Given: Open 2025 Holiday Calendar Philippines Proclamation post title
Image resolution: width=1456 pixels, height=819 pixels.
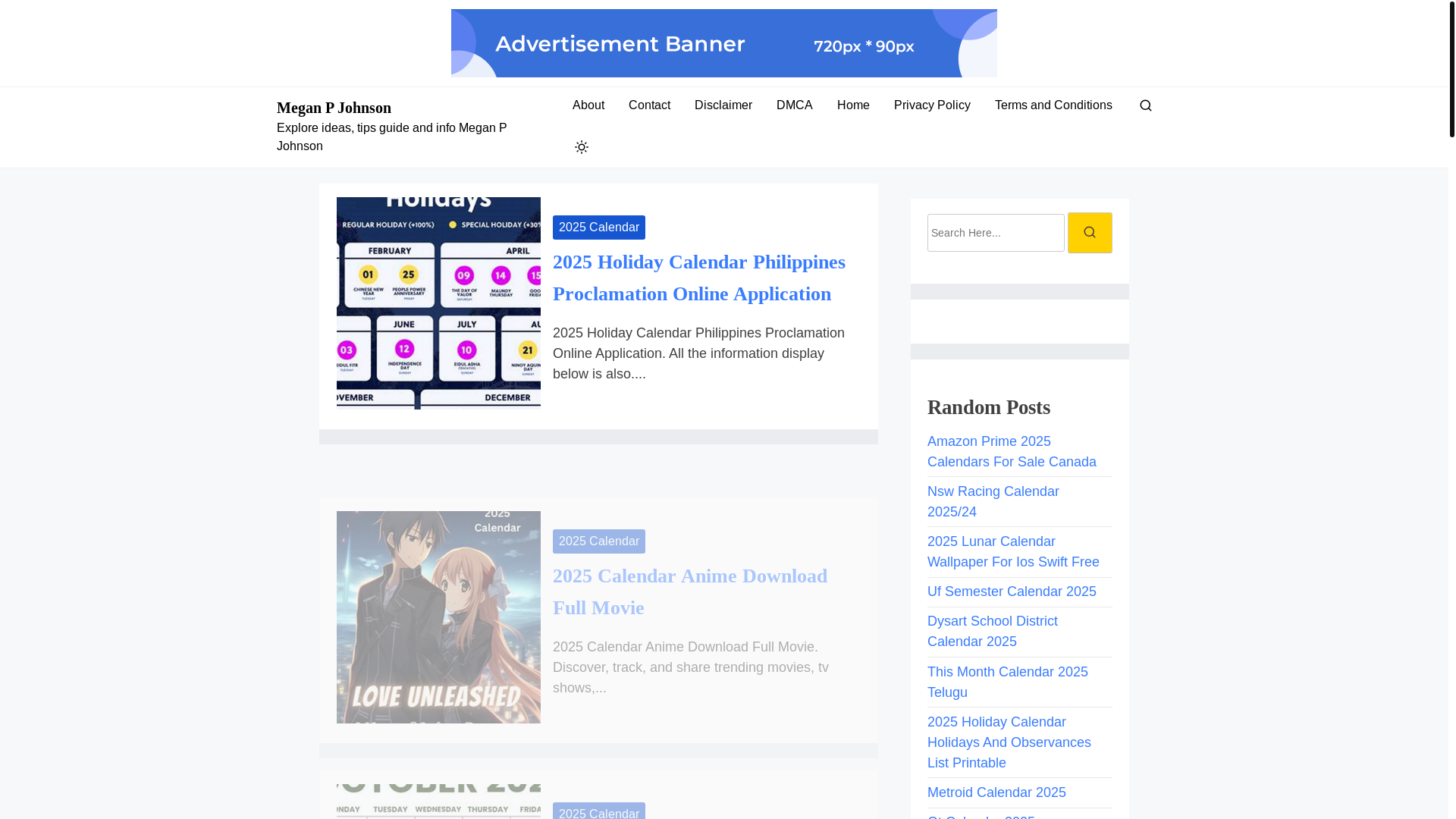Looking at the screenshot, I should click(x=699, y=278).
